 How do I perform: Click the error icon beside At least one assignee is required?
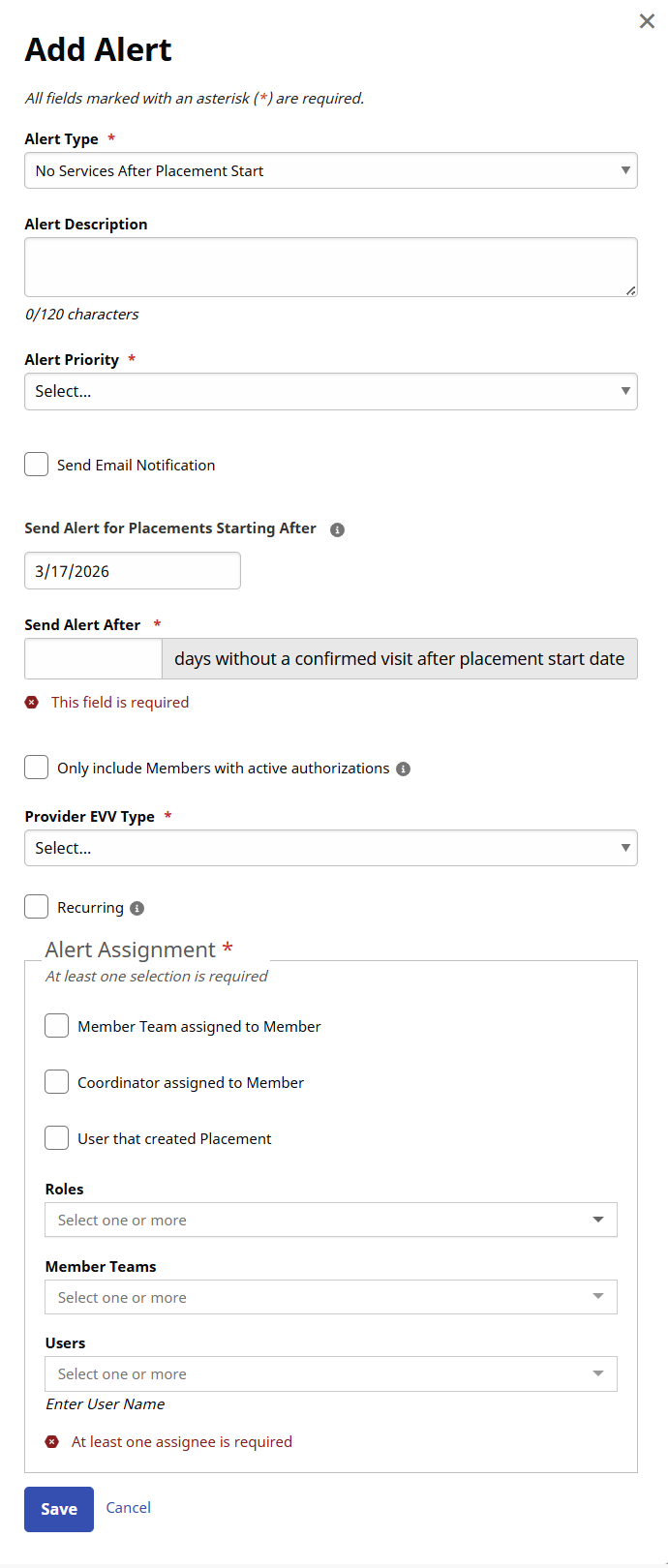click(x=51, y=1441)
